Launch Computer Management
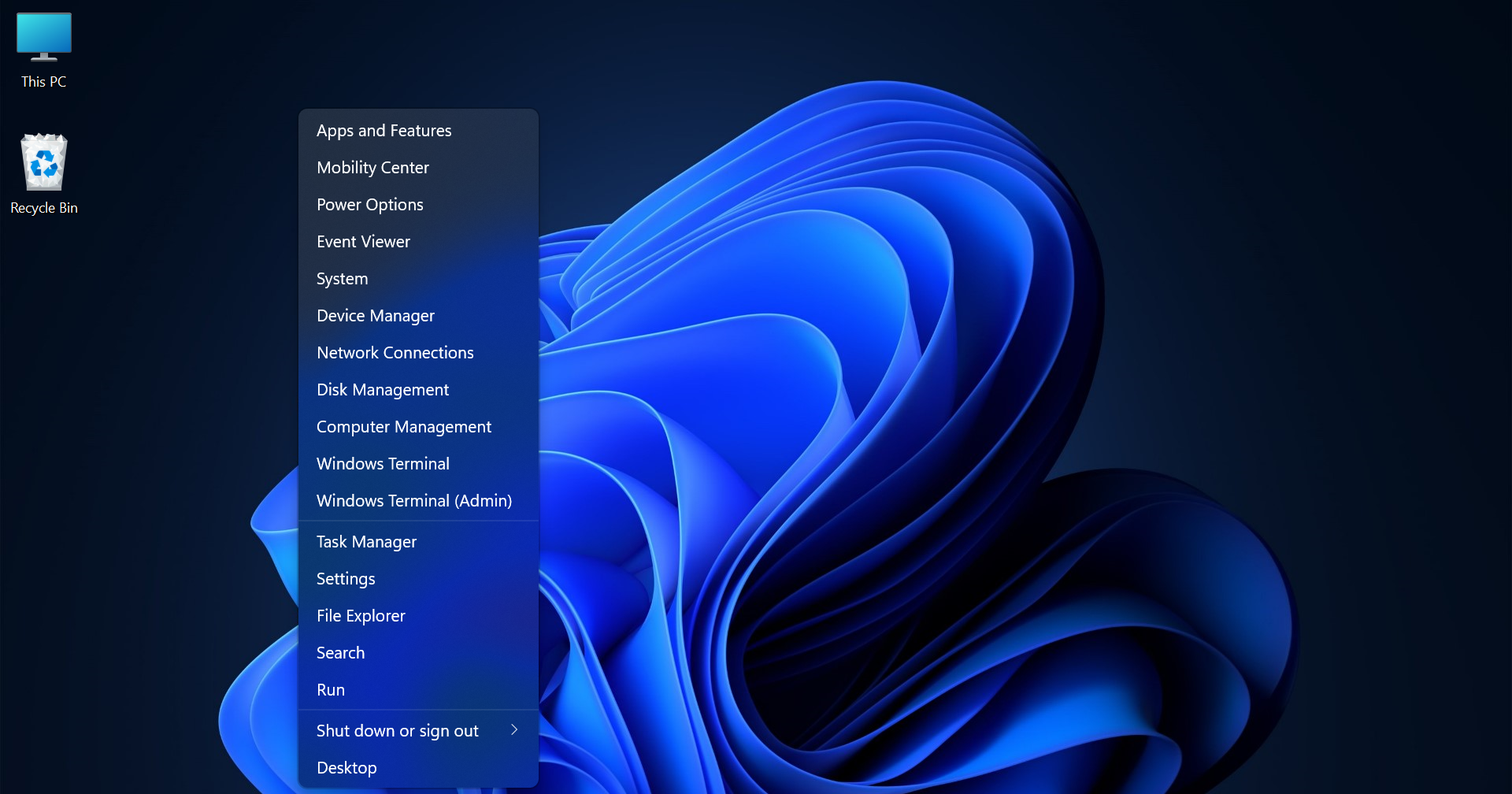Screen dimensions: 1512x794 click(x=404, y=426)
